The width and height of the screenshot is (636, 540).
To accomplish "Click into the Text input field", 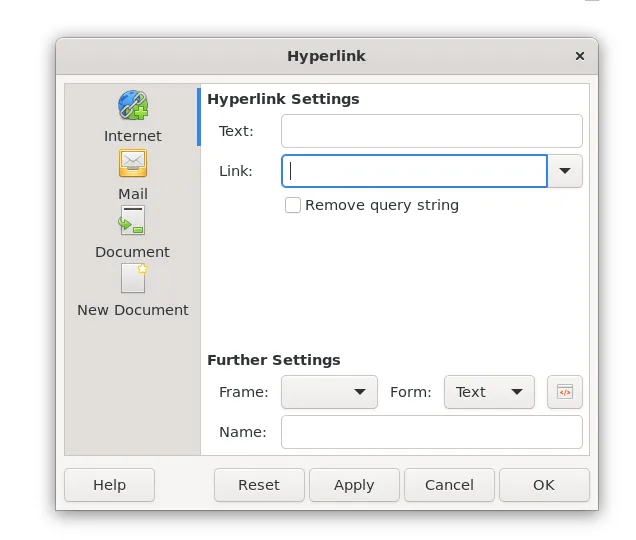I will click(x=431, y=131).
